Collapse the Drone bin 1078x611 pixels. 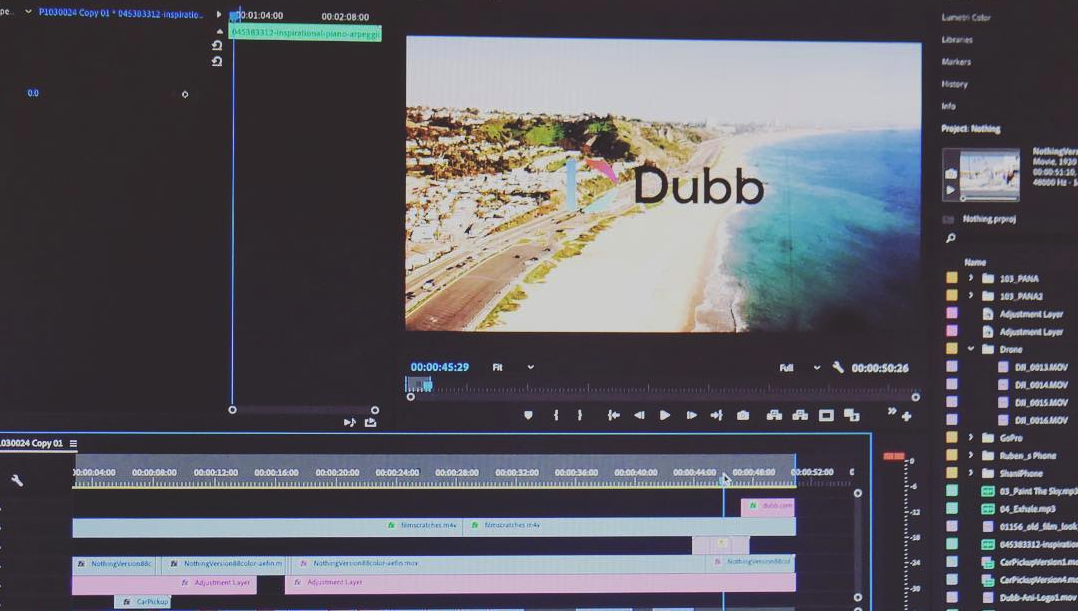coord(971,349)
